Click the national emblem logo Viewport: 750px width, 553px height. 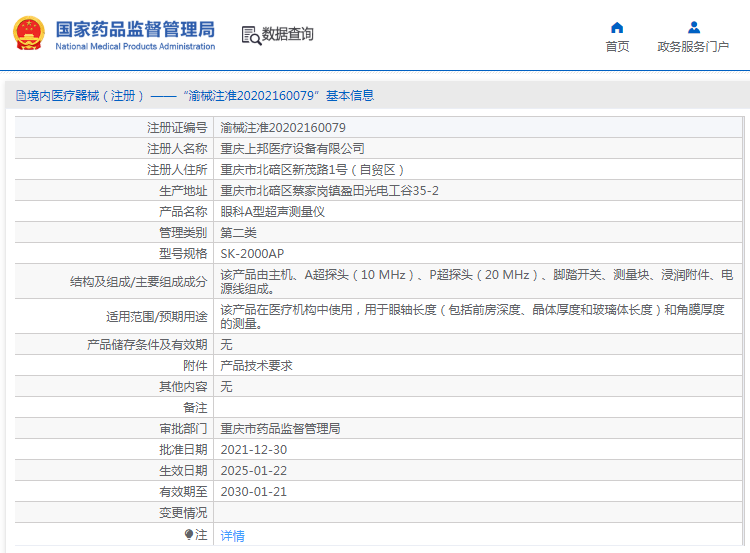pos(29,33)
